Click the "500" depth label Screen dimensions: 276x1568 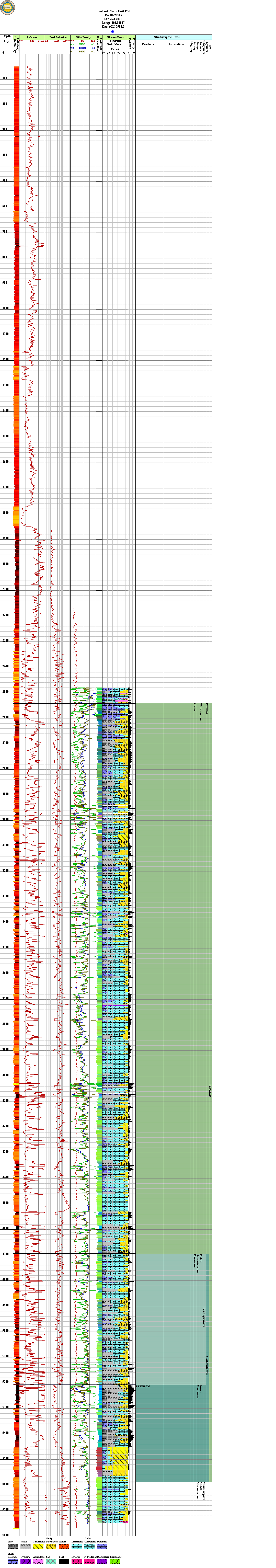(x=5, y=181)
